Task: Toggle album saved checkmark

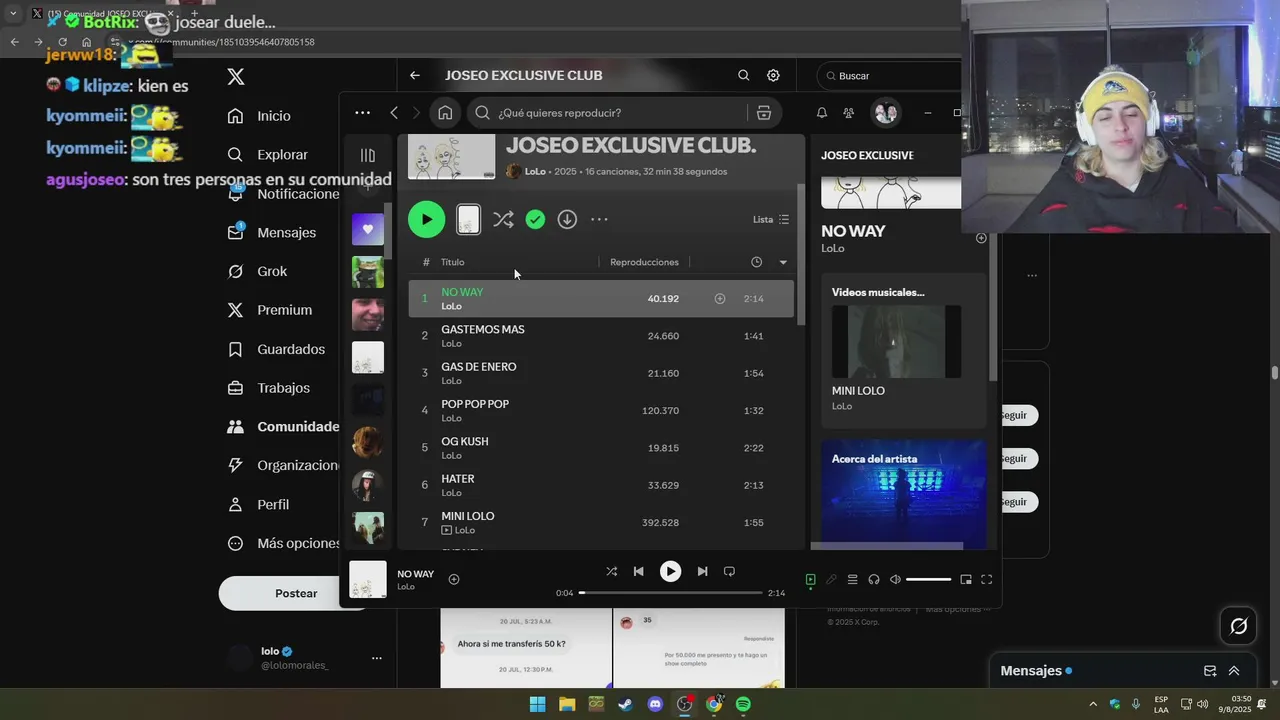Action: (x=535, y=219)
